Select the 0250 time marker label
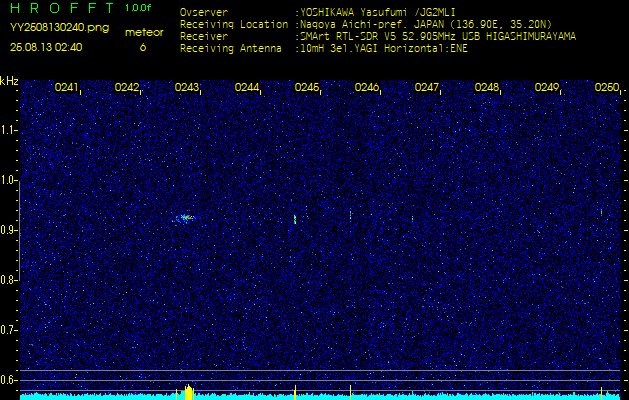This screenshot has height=400, width=629. [607, 87]
